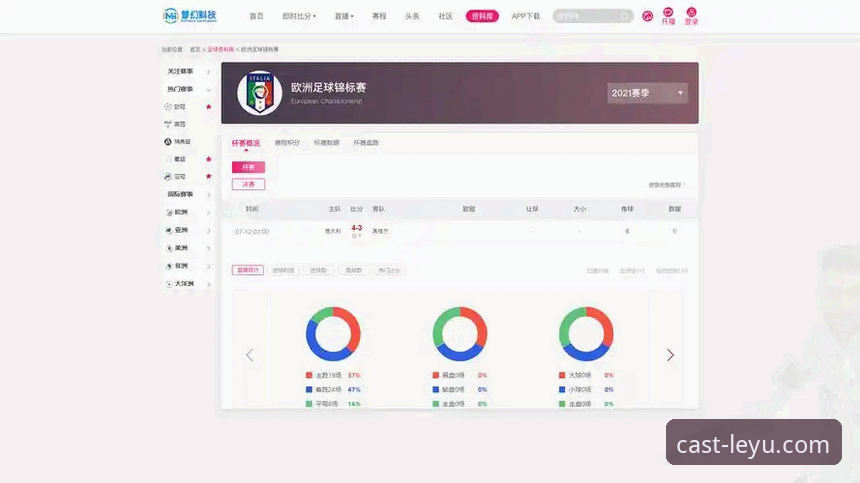The image size is (860, 483).
Task: Open 社区 in the top navigation
Action: tap(445, 16)
